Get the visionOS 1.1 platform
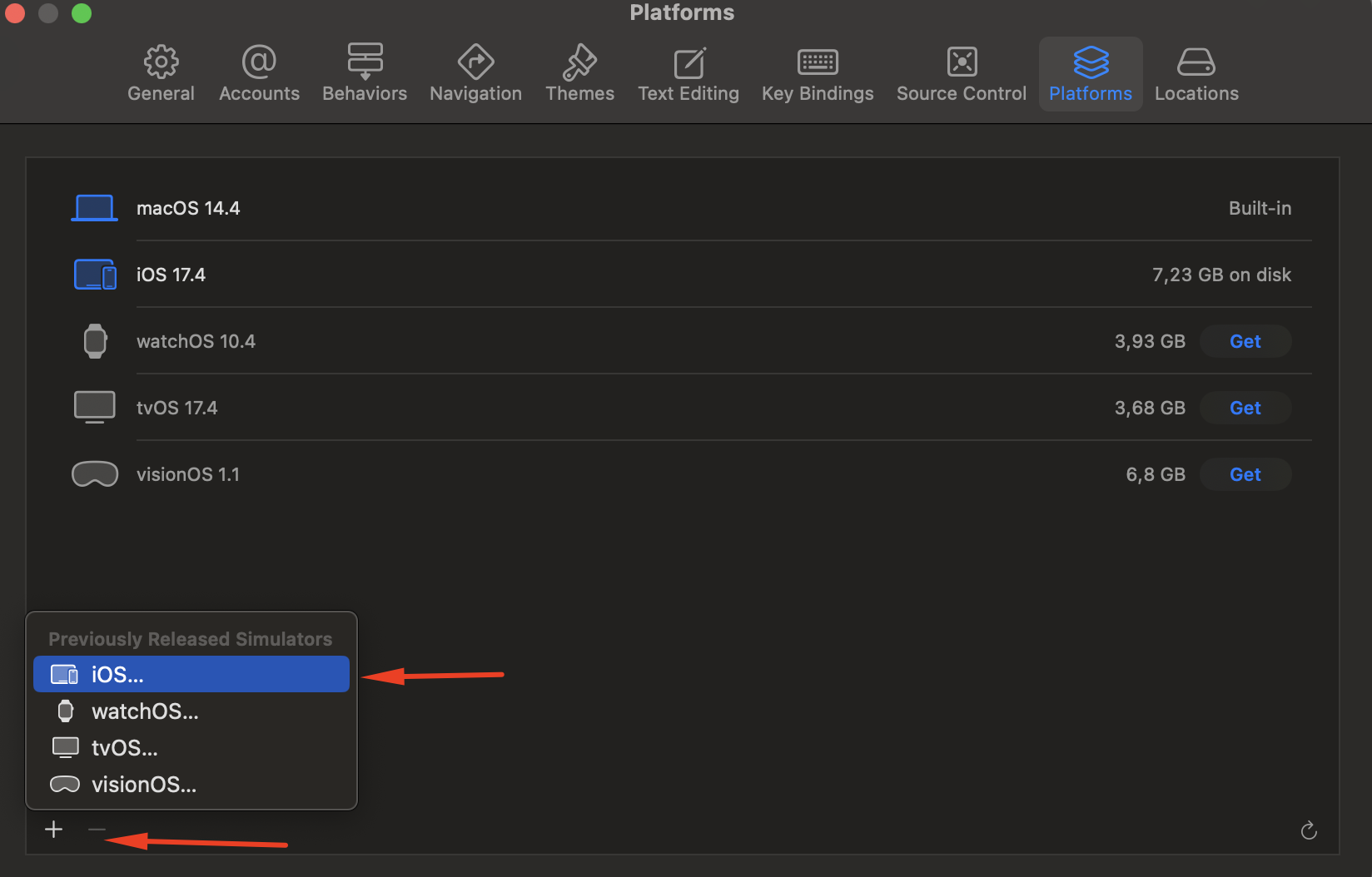 pos(1245,474)
